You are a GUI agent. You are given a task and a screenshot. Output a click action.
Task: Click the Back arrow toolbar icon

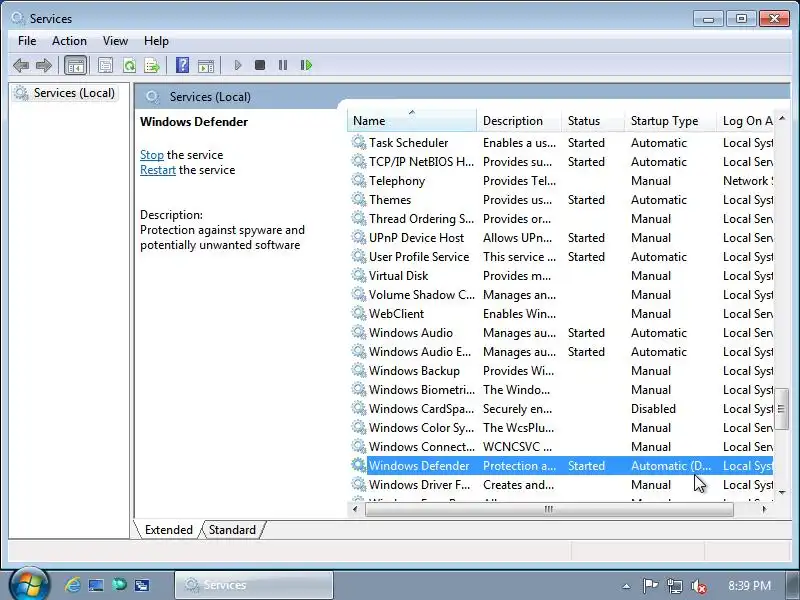(21, 65)
